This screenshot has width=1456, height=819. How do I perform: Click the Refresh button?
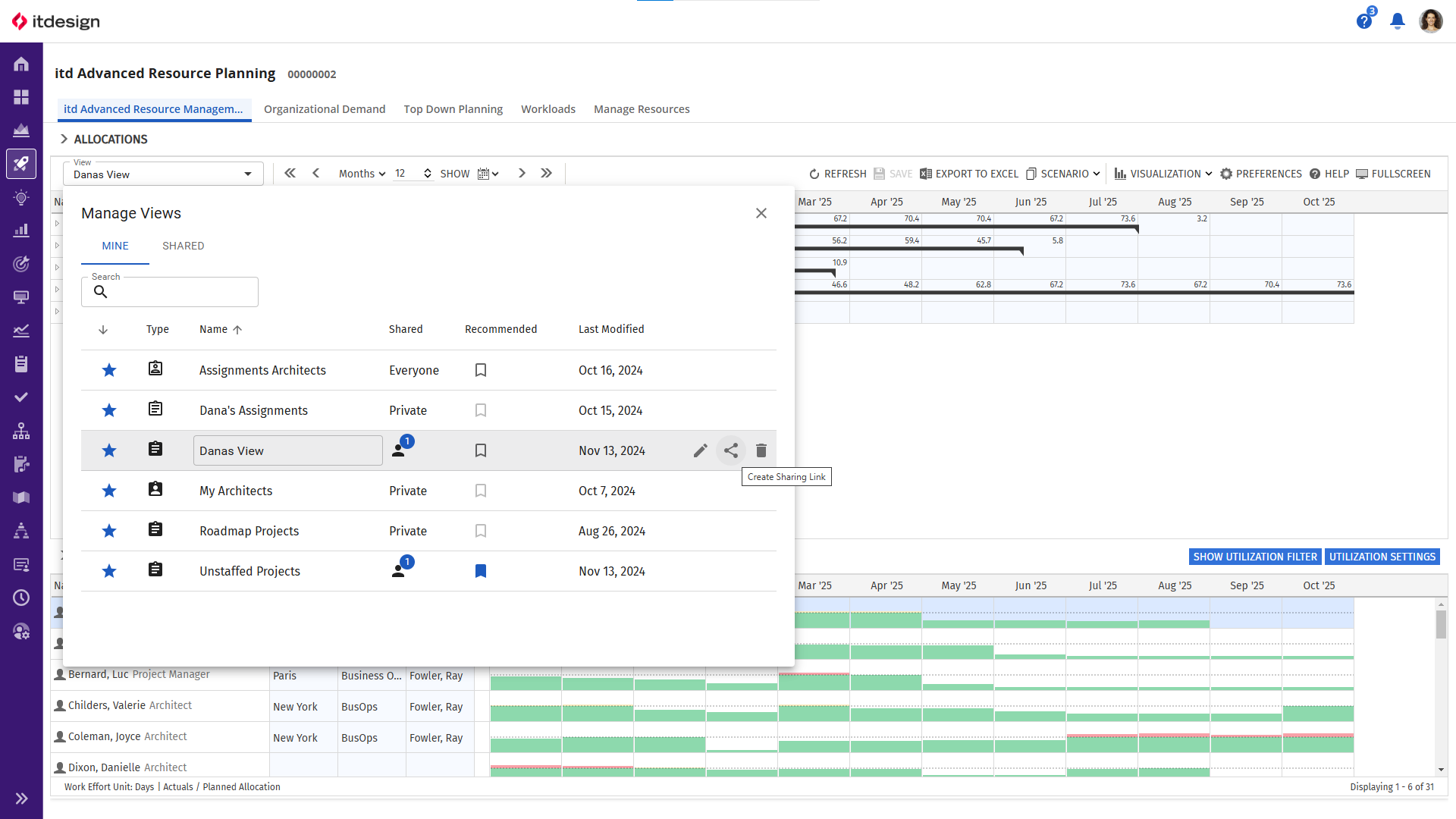tap(837, 174)
